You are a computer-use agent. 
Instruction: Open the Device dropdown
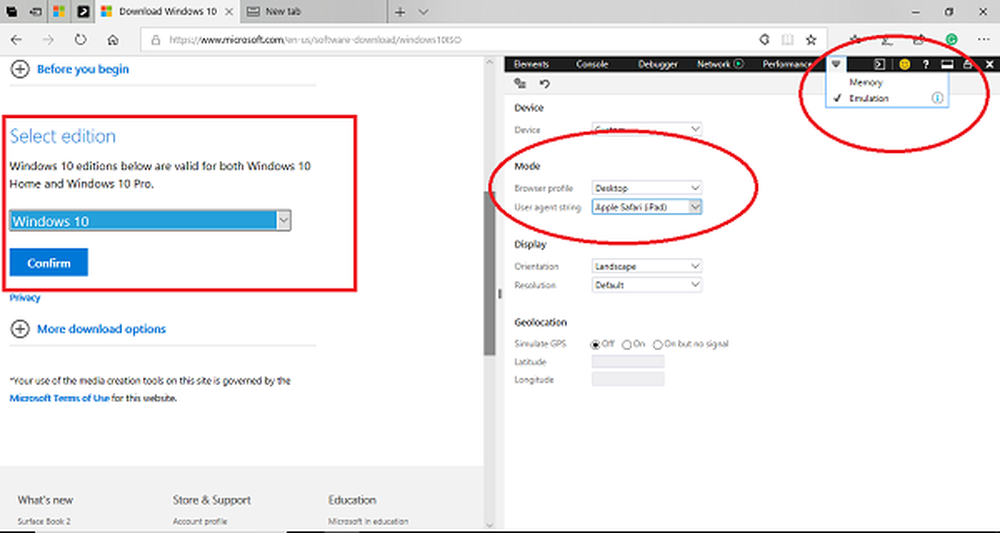(x=647, y=129)
